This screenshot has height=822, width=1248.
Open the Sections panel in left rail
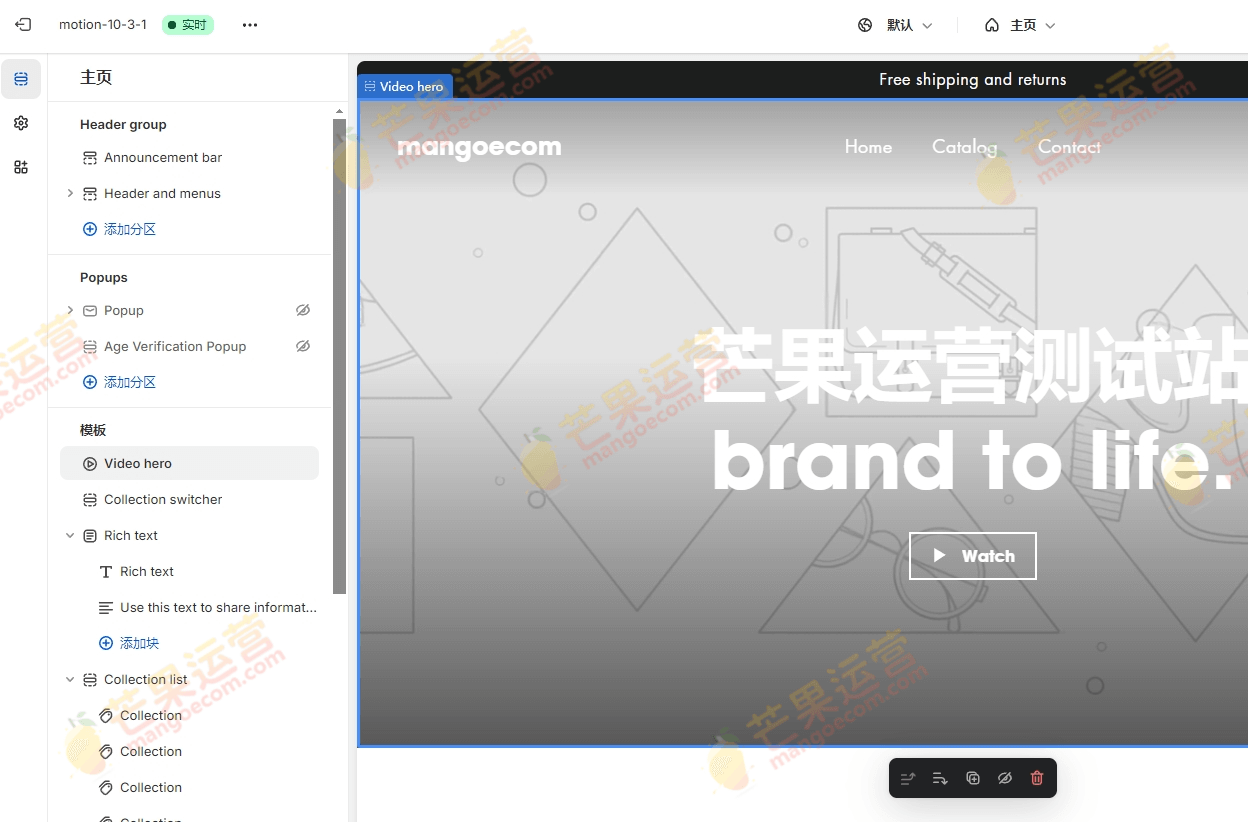pyautogui.click(x=21, y=79)
